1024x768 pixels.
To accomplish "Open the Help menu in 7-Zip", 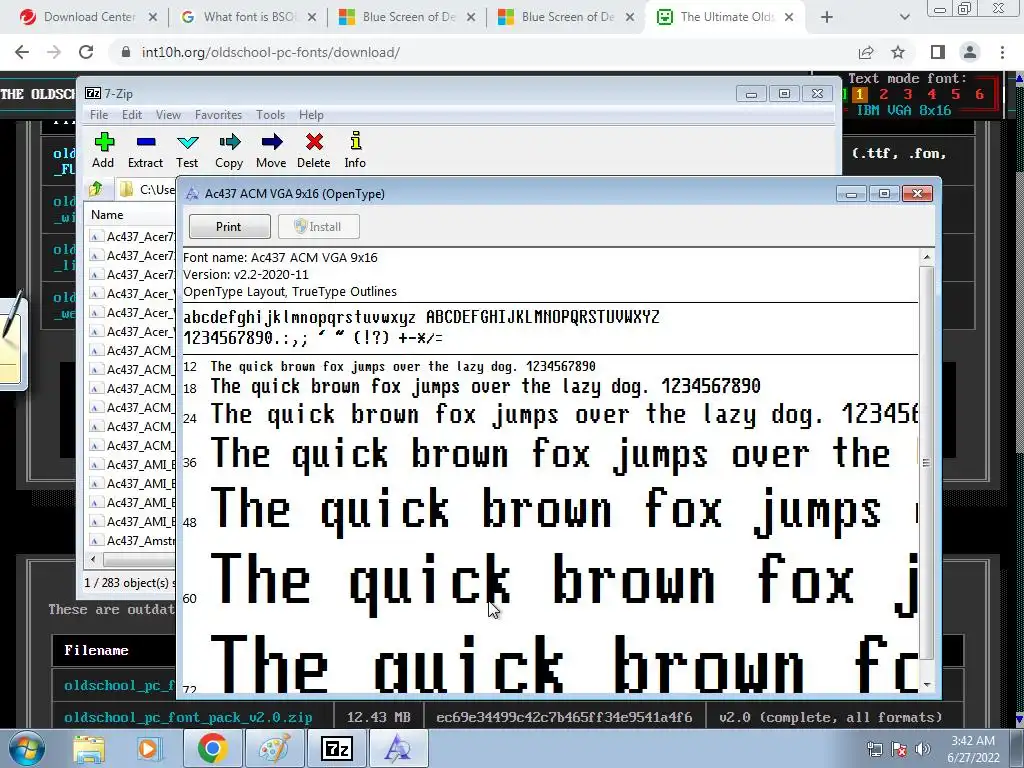I will (312, 115).
